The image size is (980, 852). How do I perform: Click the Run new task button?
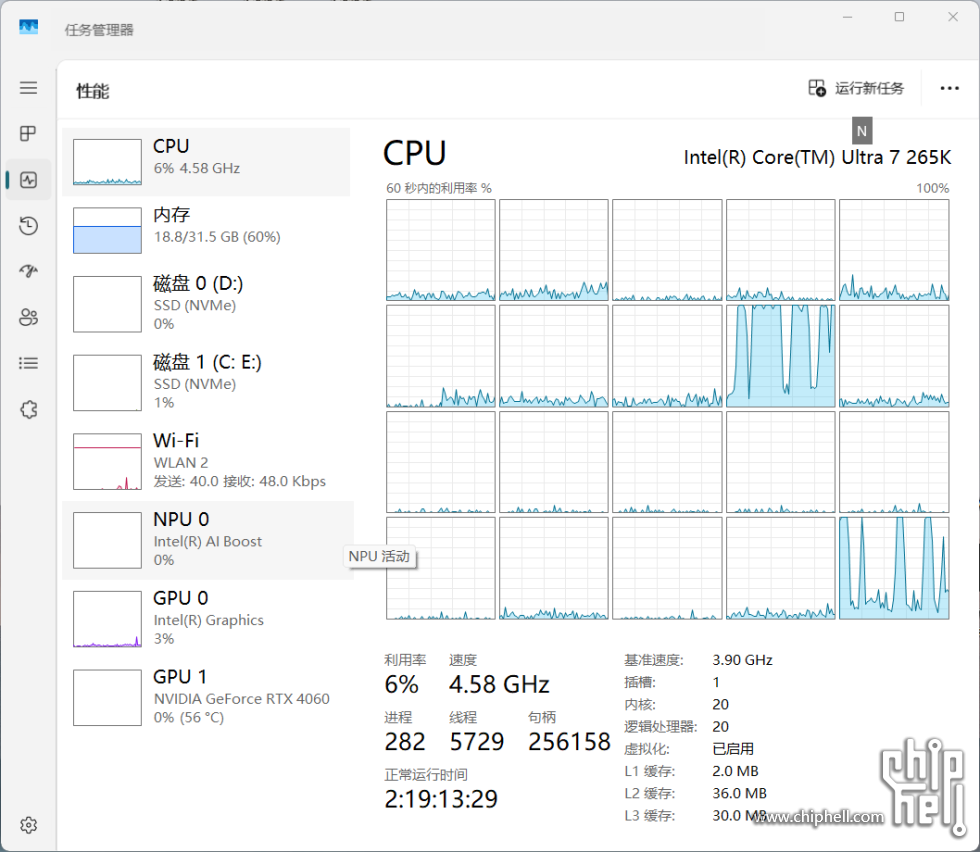click(x=856, y=89)
